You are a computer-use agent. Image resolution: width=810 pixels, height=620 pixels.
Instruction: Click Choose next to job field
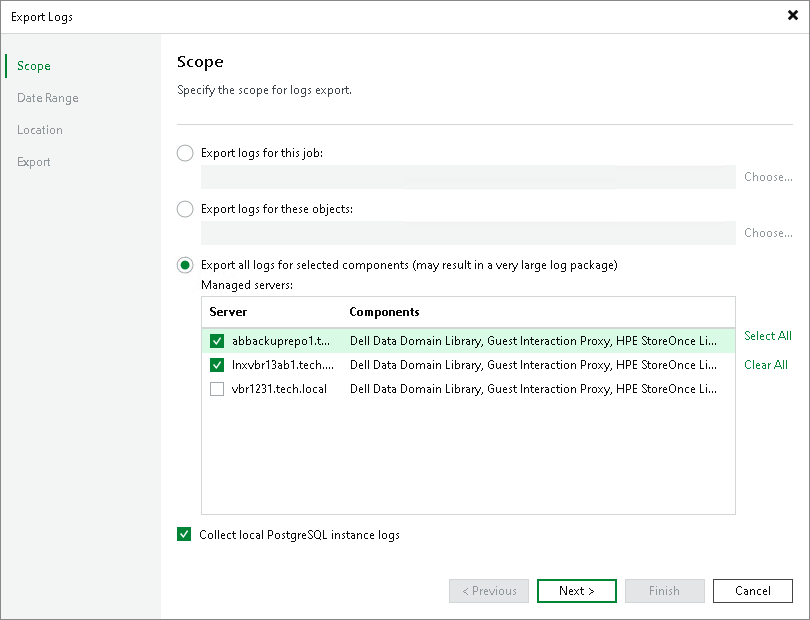pos(768,177)
